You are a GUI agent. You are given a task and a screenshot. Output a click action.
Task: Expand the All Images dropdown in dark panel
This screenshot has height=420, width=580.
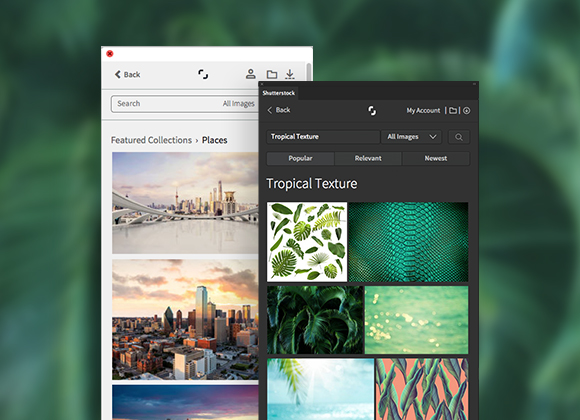tap(411, 137)
